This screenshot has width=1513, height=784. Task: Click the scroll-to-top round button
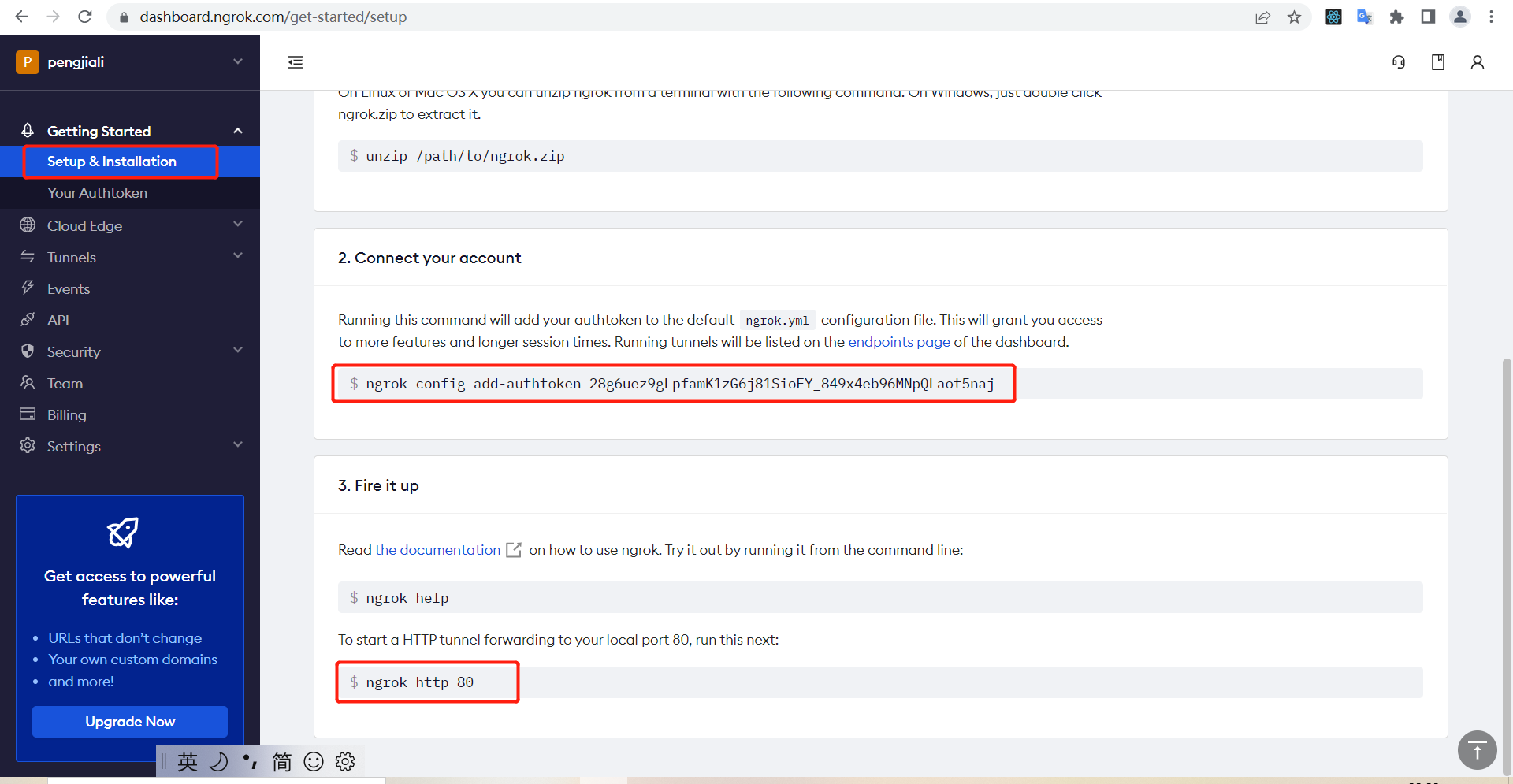point(1477,750)
